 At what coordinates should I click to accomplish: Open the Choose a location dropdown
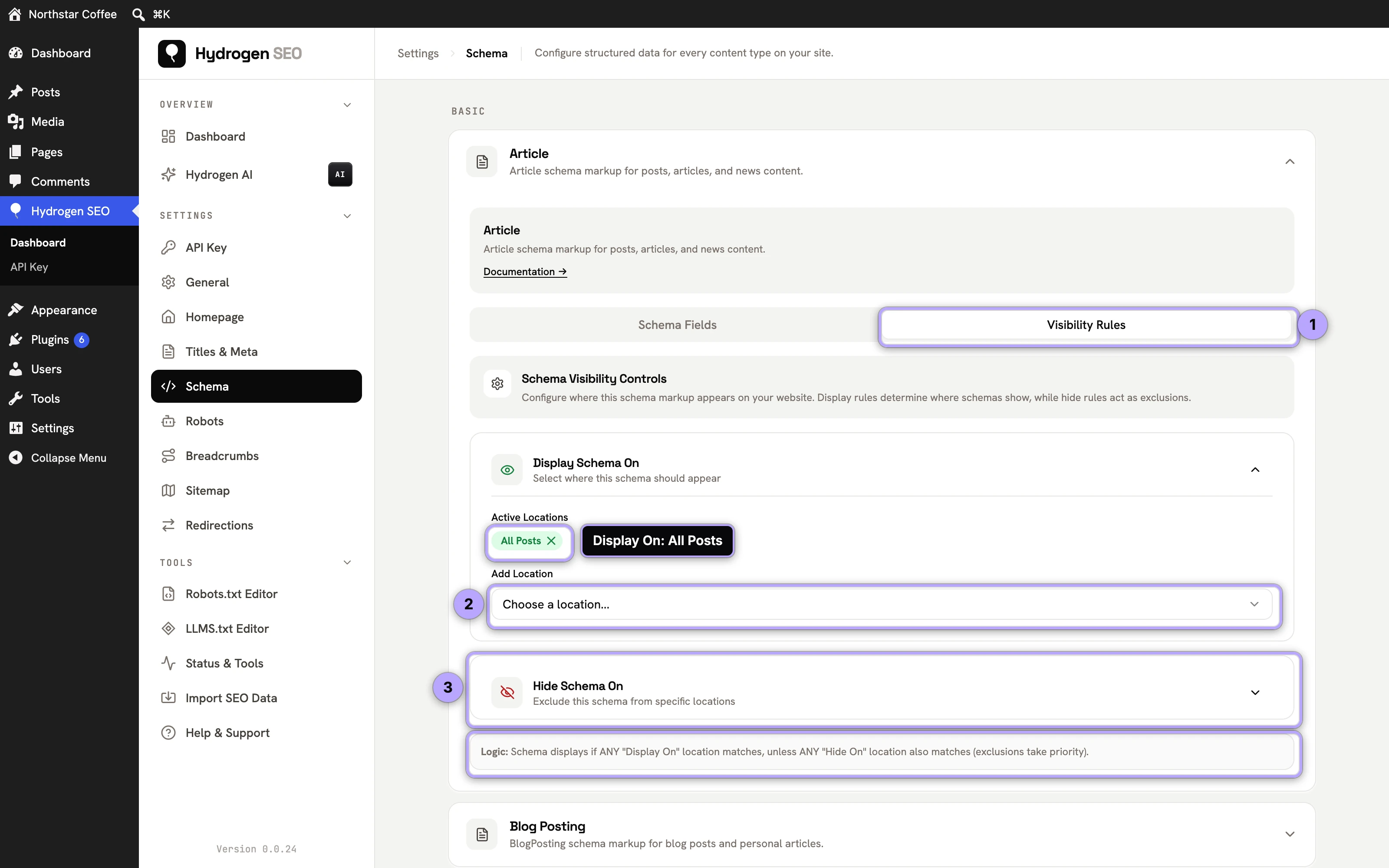[882, 605]
